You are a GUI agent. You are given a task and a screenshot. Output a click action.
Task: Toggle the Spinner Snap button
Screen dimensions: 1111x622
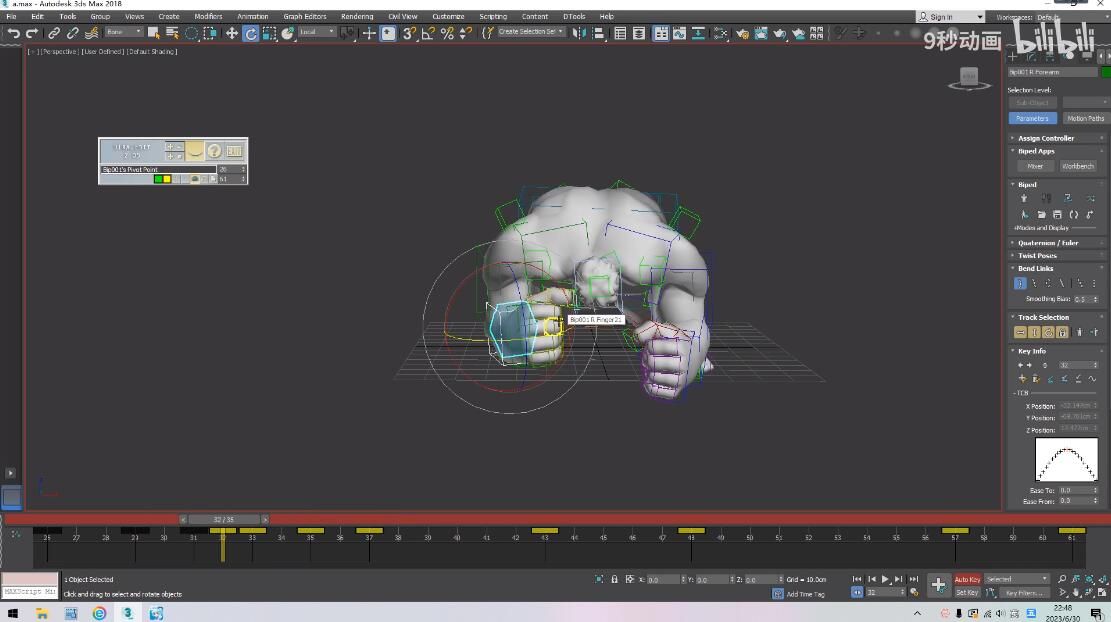[x=466, y=33]
